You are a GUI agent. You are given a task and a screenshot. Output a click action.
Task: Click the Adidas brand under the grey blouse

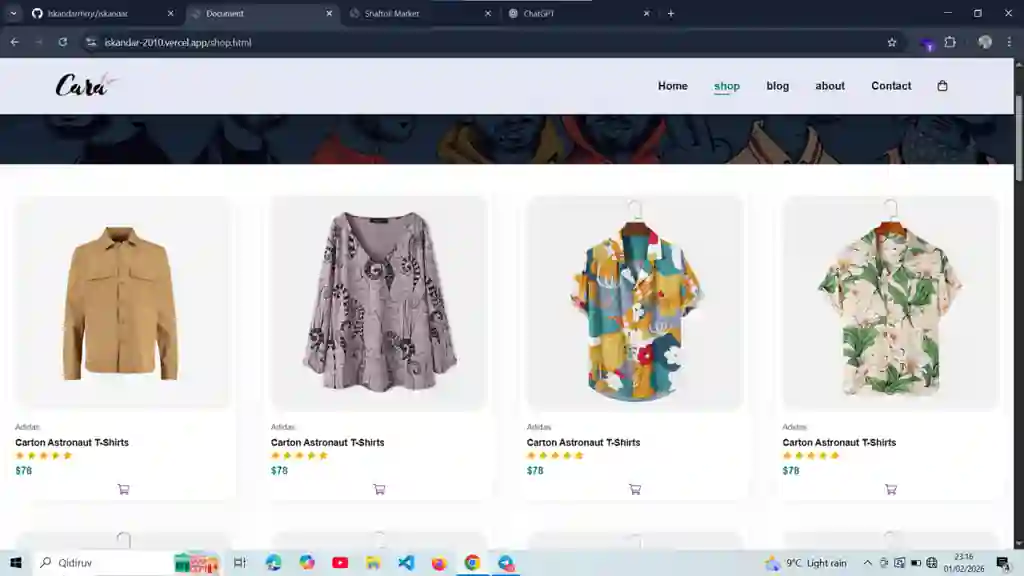283,426
